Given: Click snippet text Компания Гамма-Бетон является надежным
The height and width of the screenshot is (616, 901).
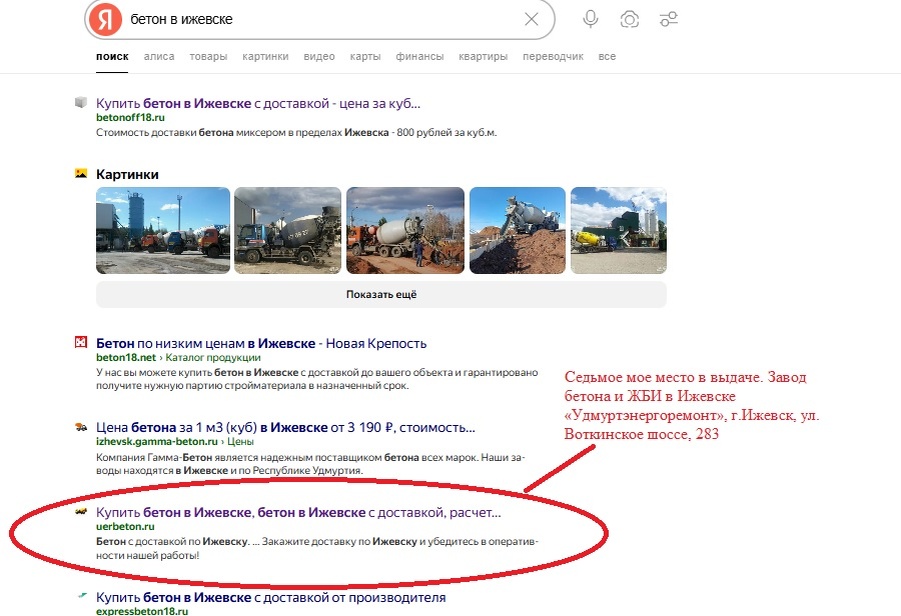Looking at the screenshot, I should click(310, 464).
